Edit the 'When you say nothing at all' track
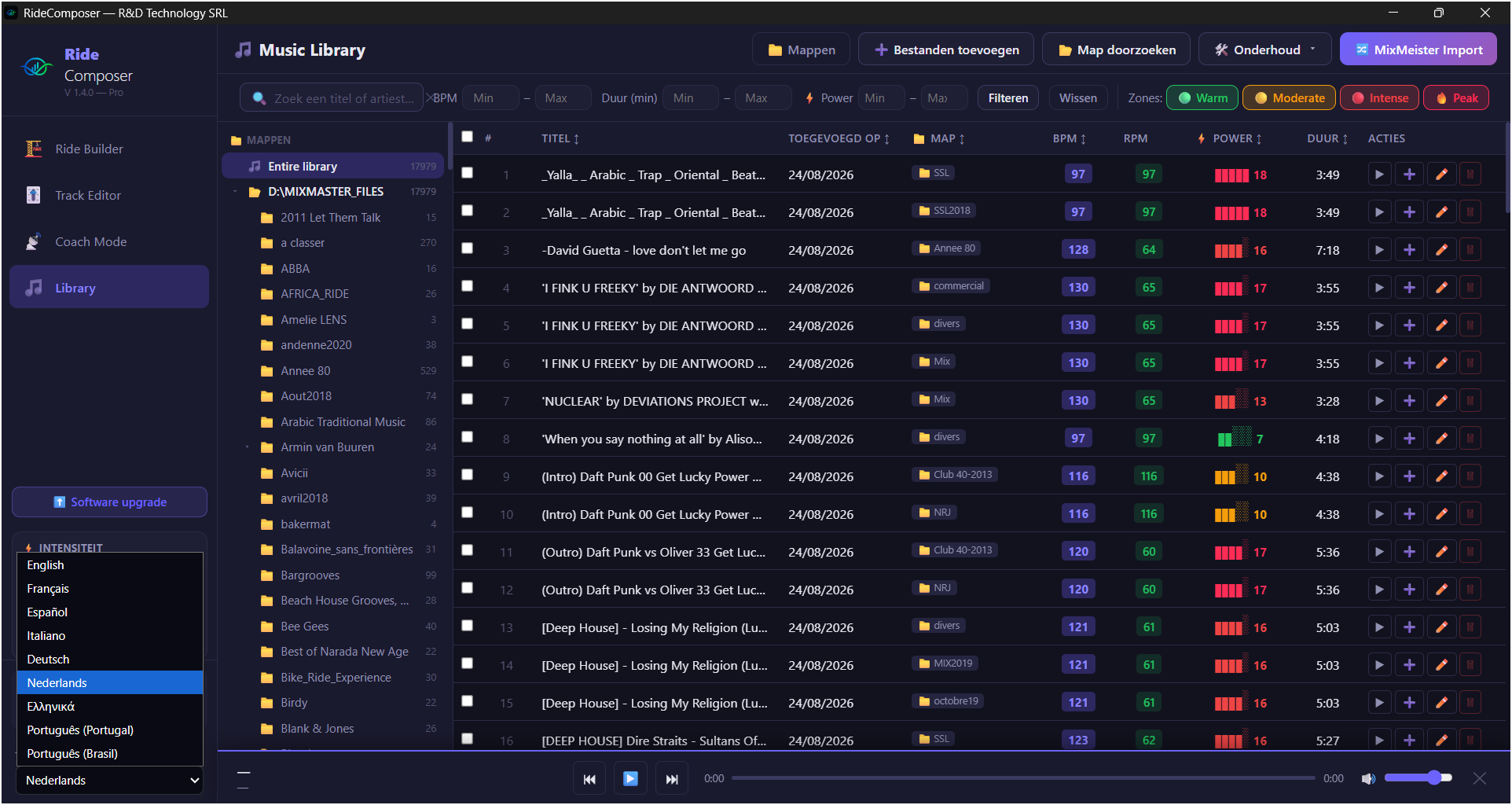The width and height of the screenshot is (1512, 805). tap(1441, 439)
